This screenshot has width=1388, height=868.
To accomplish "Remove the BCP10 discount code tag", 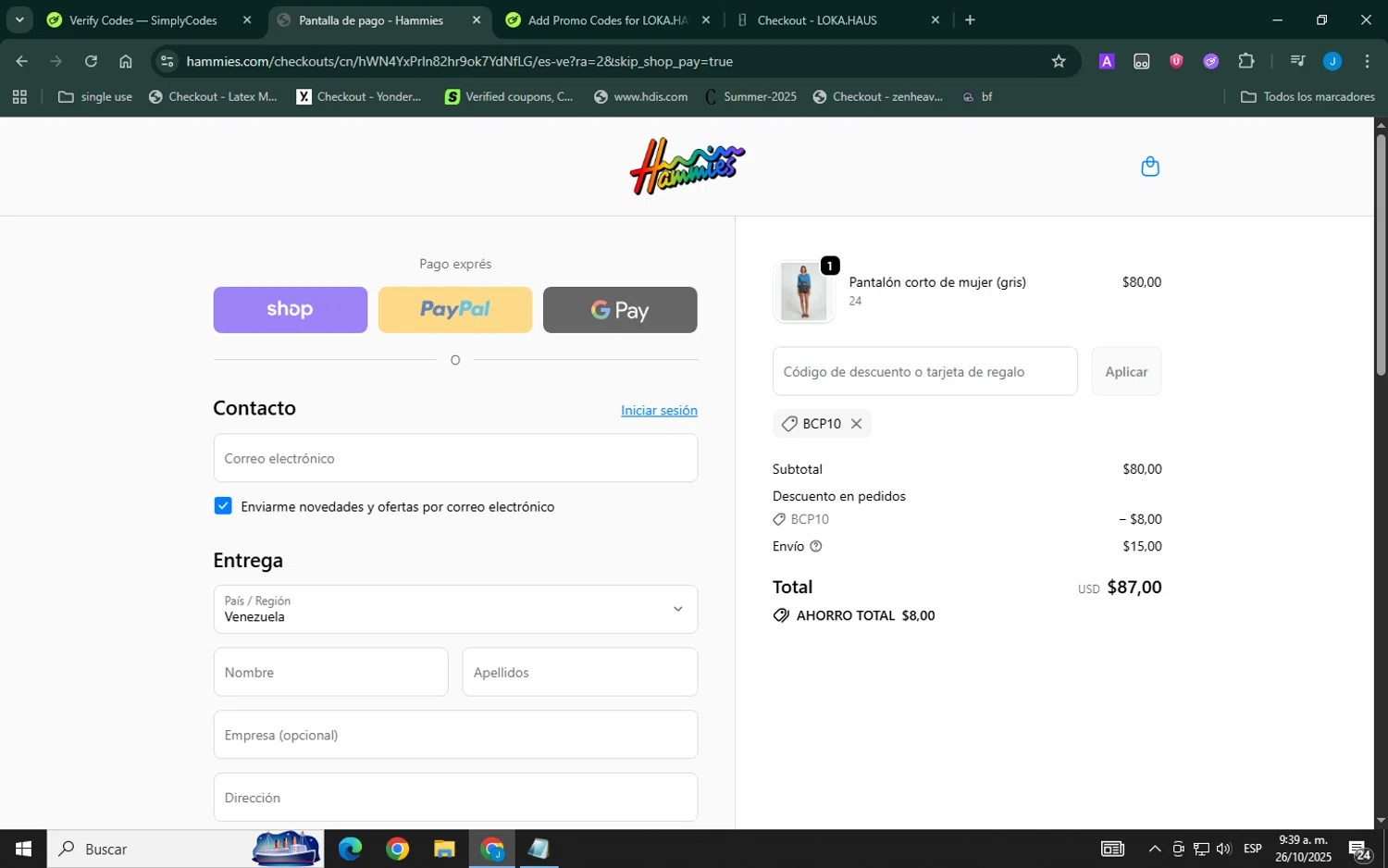I will tap(856, 424).
